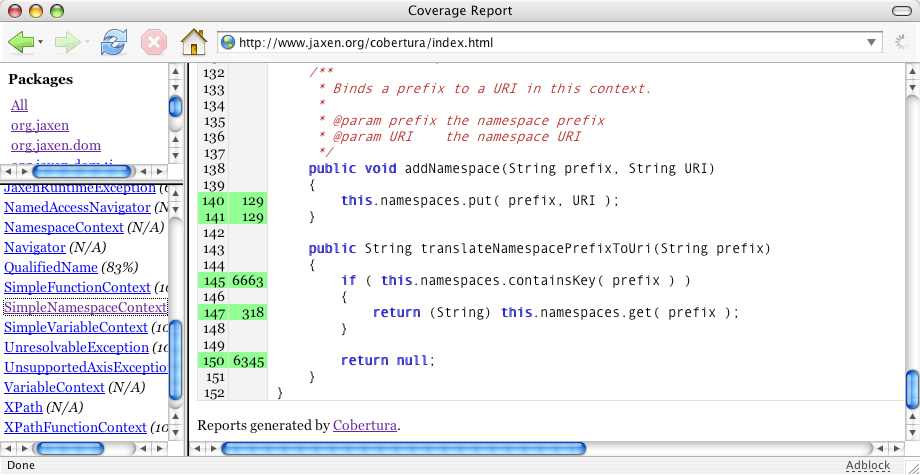The height and width of the screenshot is (475, 920).
Task: Open the XPathFunctionContext class link
Action: 75,427
